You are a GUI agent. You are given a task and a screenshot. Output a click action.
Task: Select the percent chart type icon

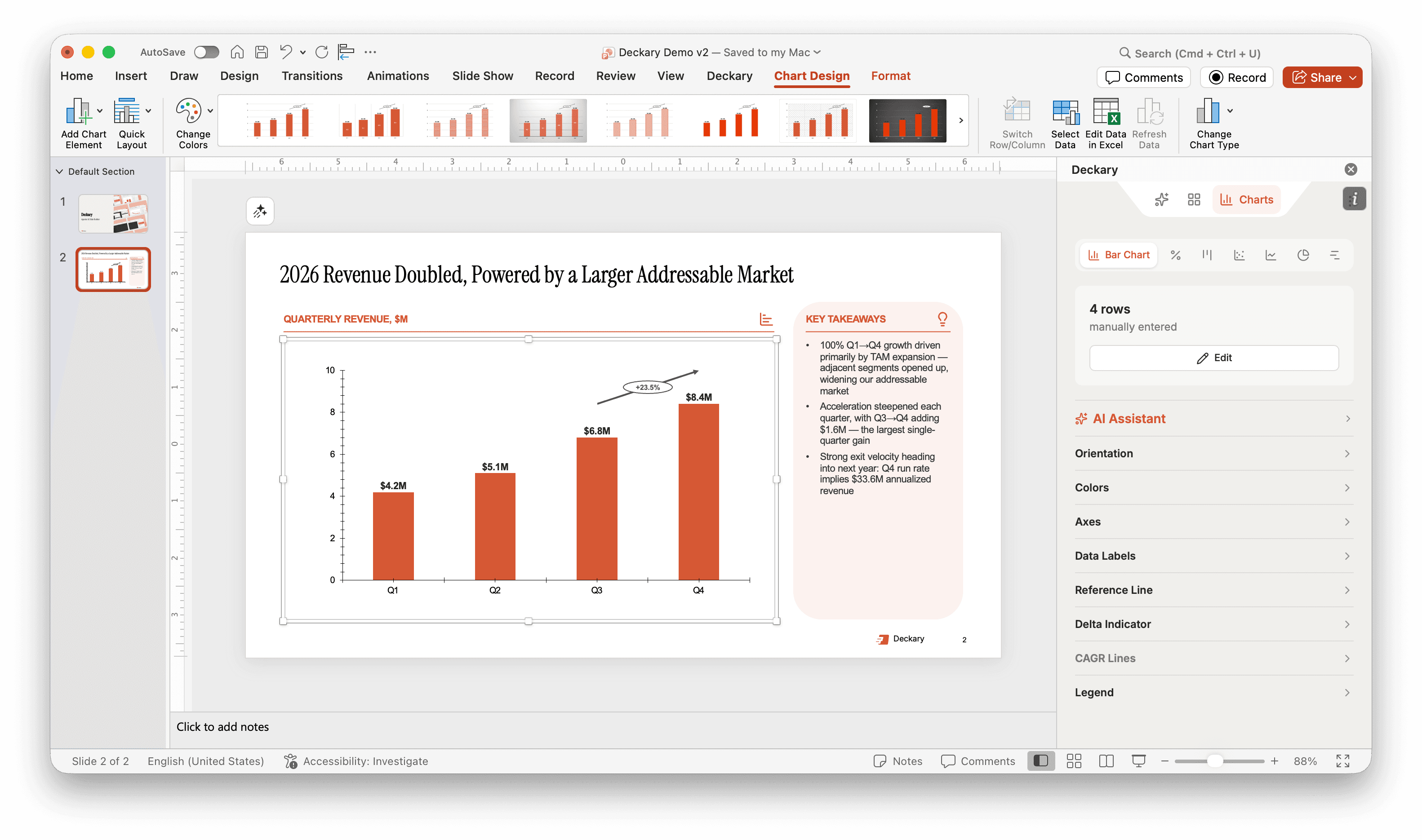(x=1175, y=255)
